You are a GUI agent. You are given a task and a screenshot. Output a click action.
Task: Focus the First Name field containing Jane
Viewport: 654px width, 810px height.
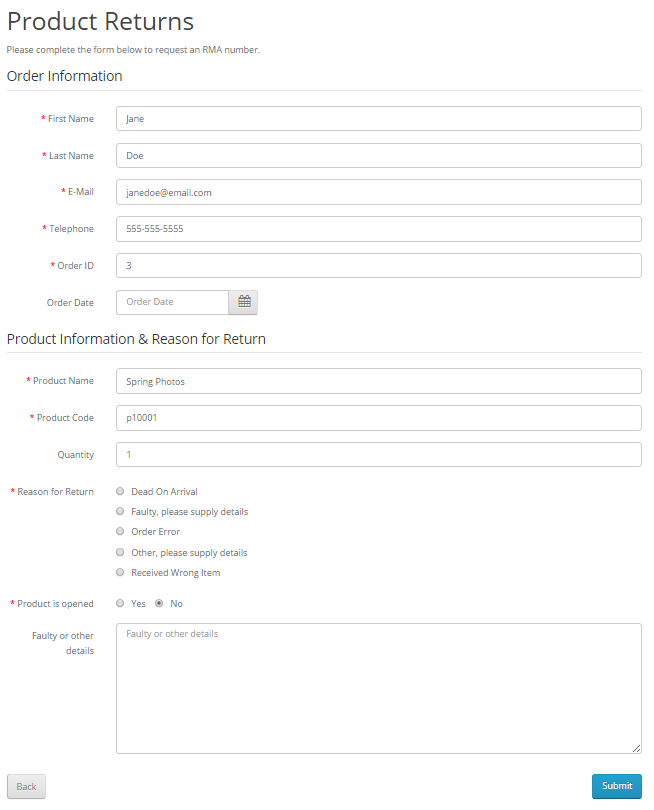coord(379,119)
